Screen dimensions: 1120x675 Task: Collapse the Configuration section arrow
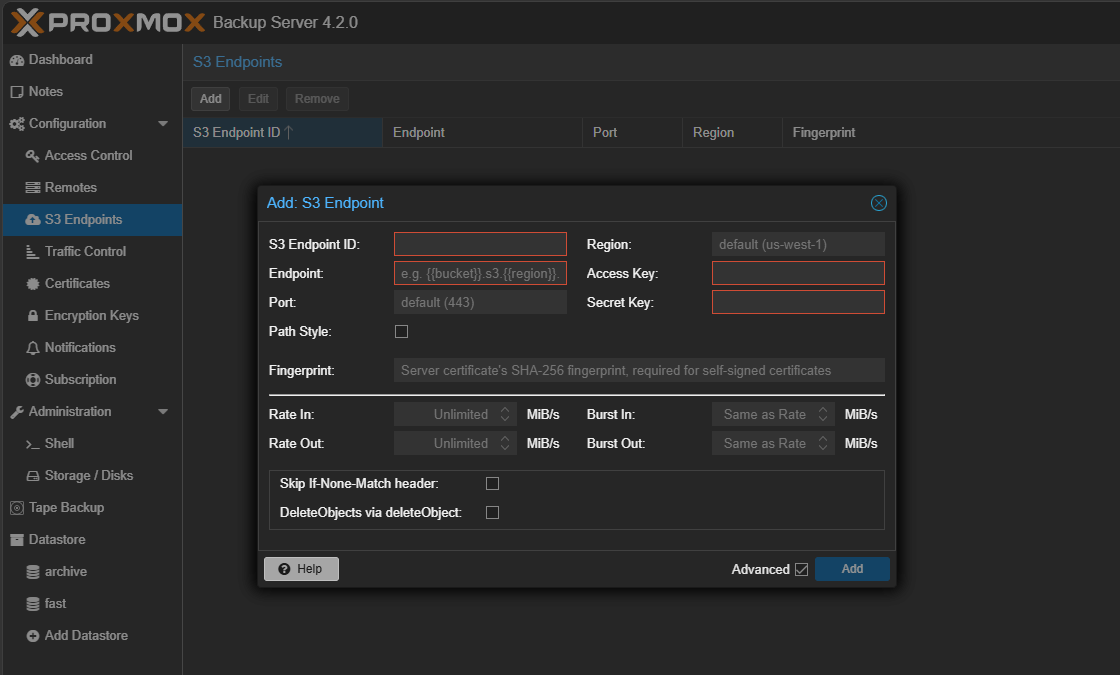(163, 124)
